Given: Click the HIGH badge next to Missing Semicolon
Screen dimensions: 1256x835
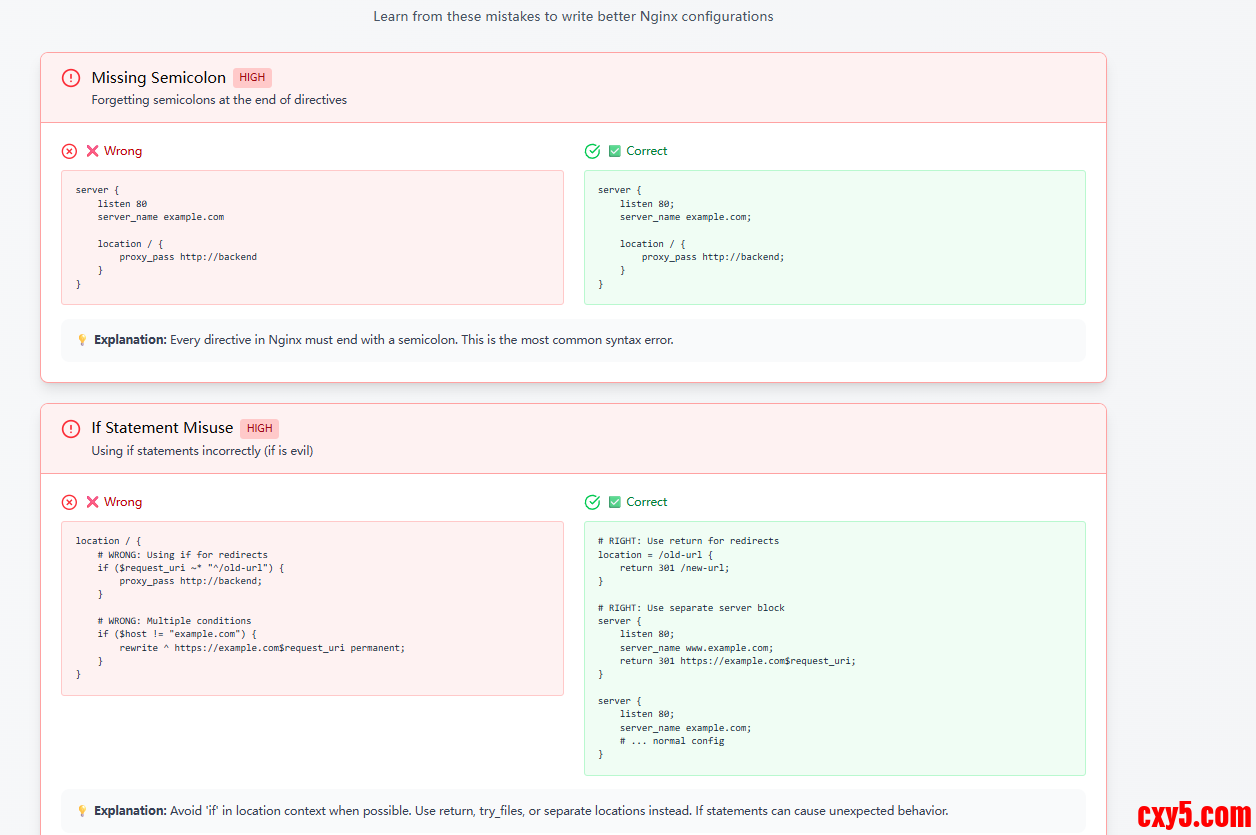Looking at the screenshot, I should point(252,78).
